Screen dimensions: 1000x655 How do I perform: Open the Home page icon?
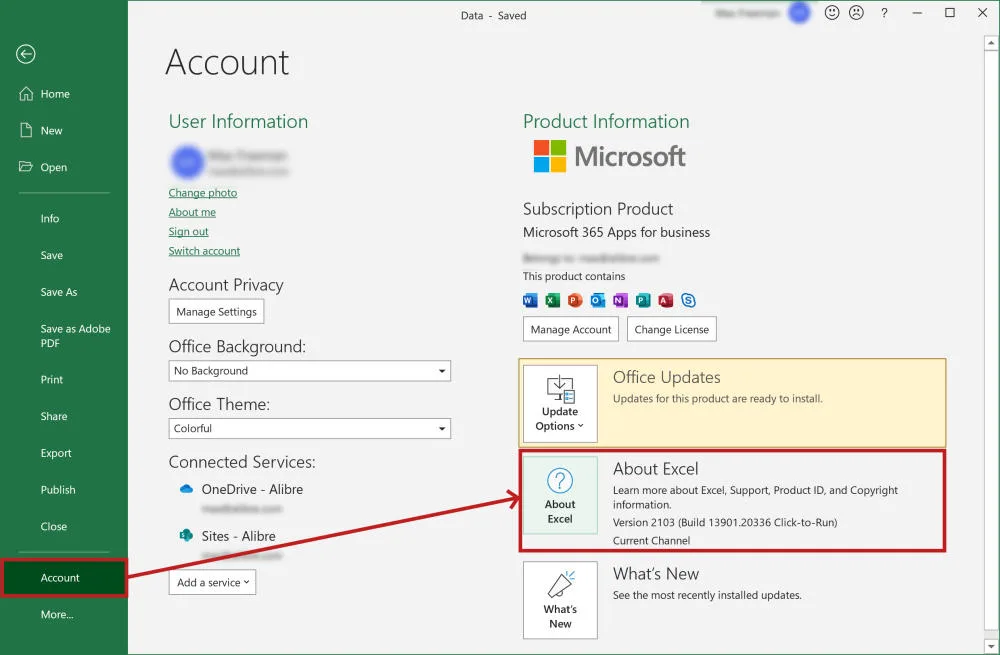(26, 94)
